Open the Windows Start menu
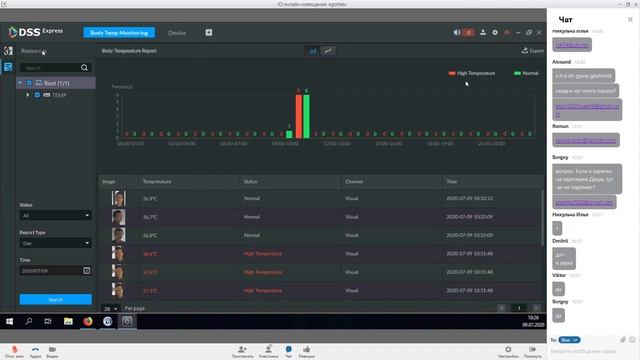 (9, 321)
